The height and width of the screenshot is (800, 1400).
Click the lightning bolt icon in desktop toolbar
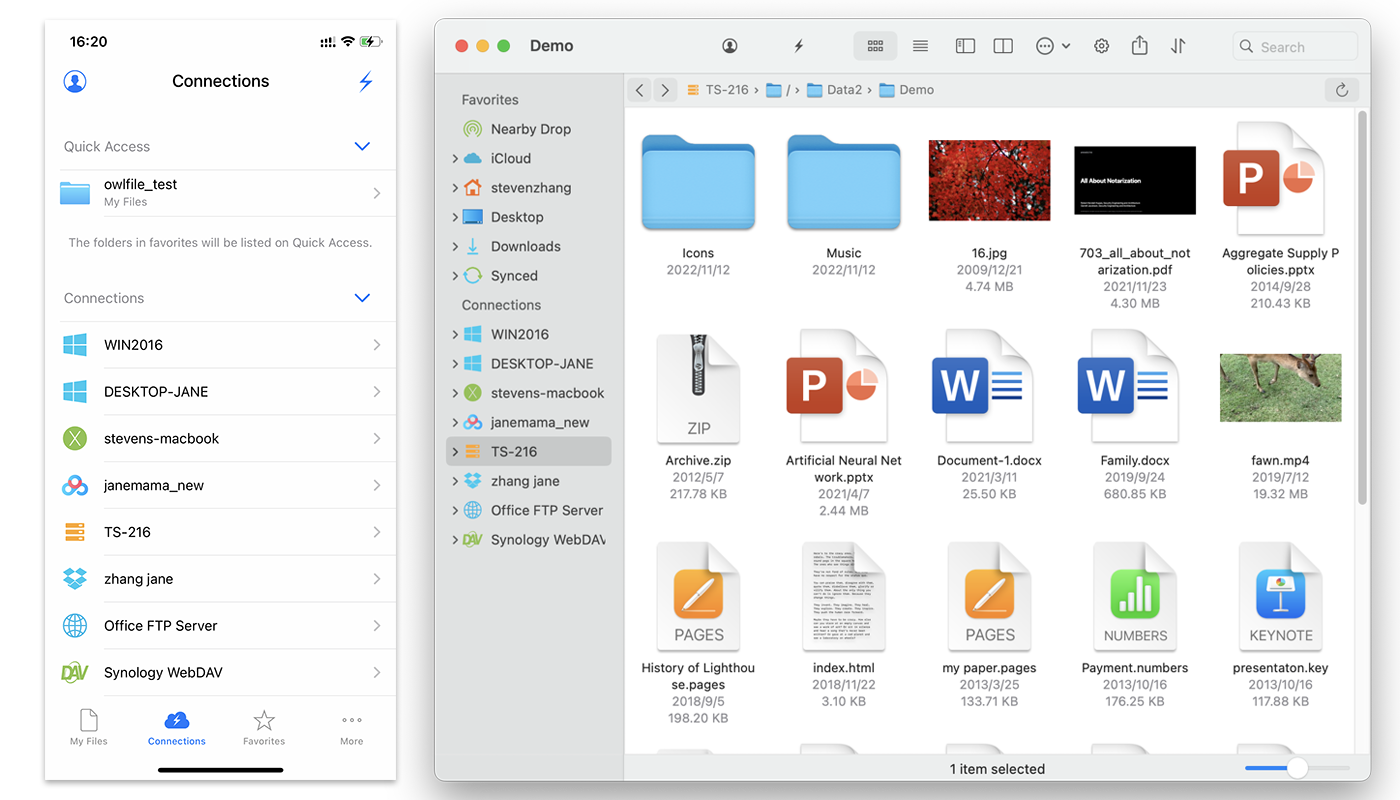pyautogui.click(x=798, y=46)
